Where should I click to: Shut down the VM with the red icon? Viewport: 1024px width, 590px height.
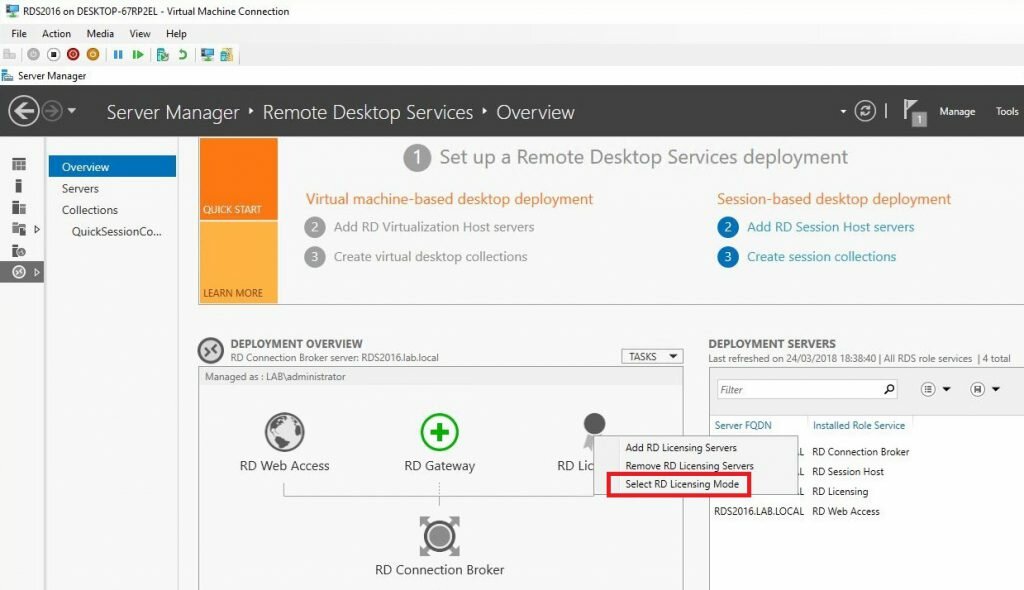[73, 55]
